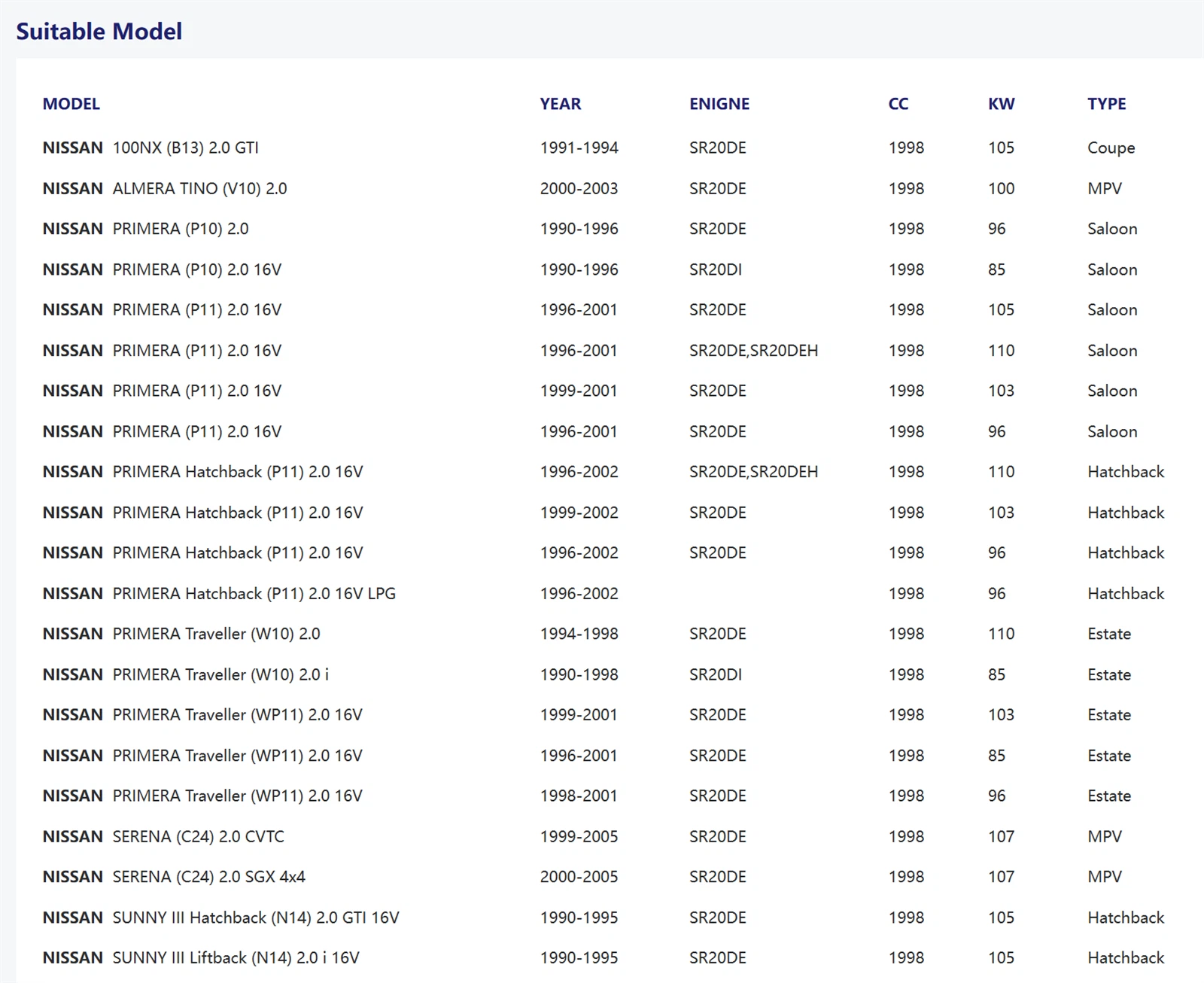This screenshot has height=983, width=1204.
Task: Click the MODEL column header
Action: (x=71, y=104)
